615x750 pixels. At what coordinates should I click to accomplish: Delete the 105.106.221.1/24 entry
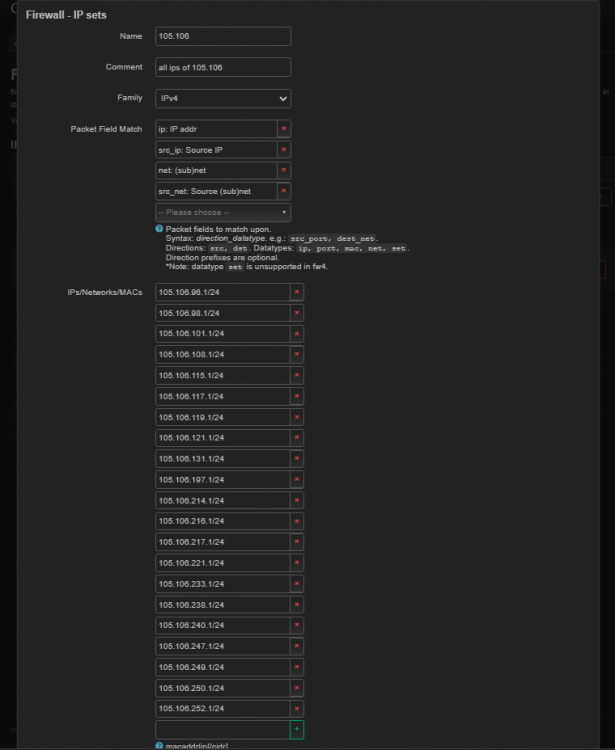[x=297, y=563]
